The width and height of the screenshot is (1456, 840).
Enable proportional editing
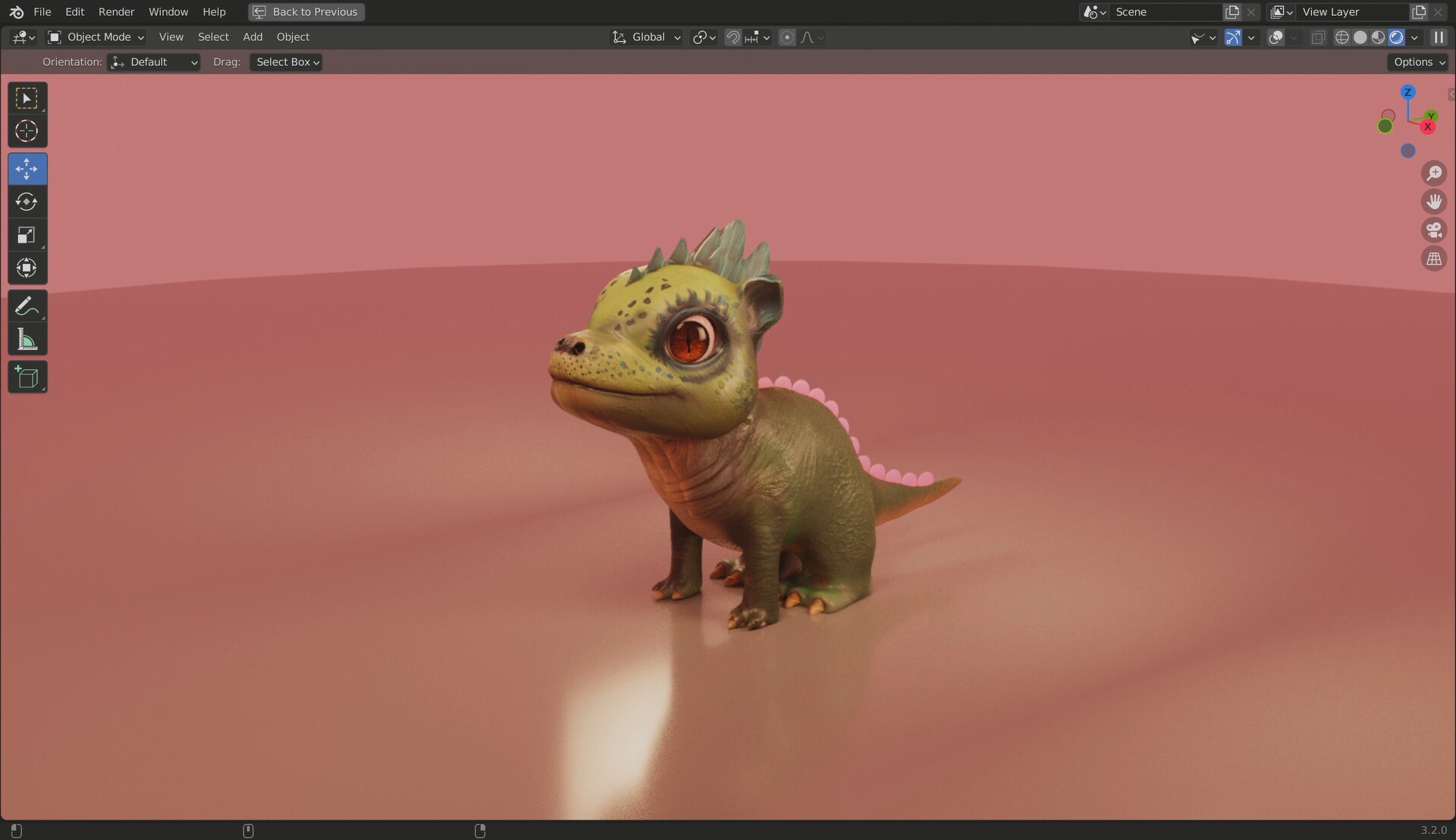pos(786,36)
